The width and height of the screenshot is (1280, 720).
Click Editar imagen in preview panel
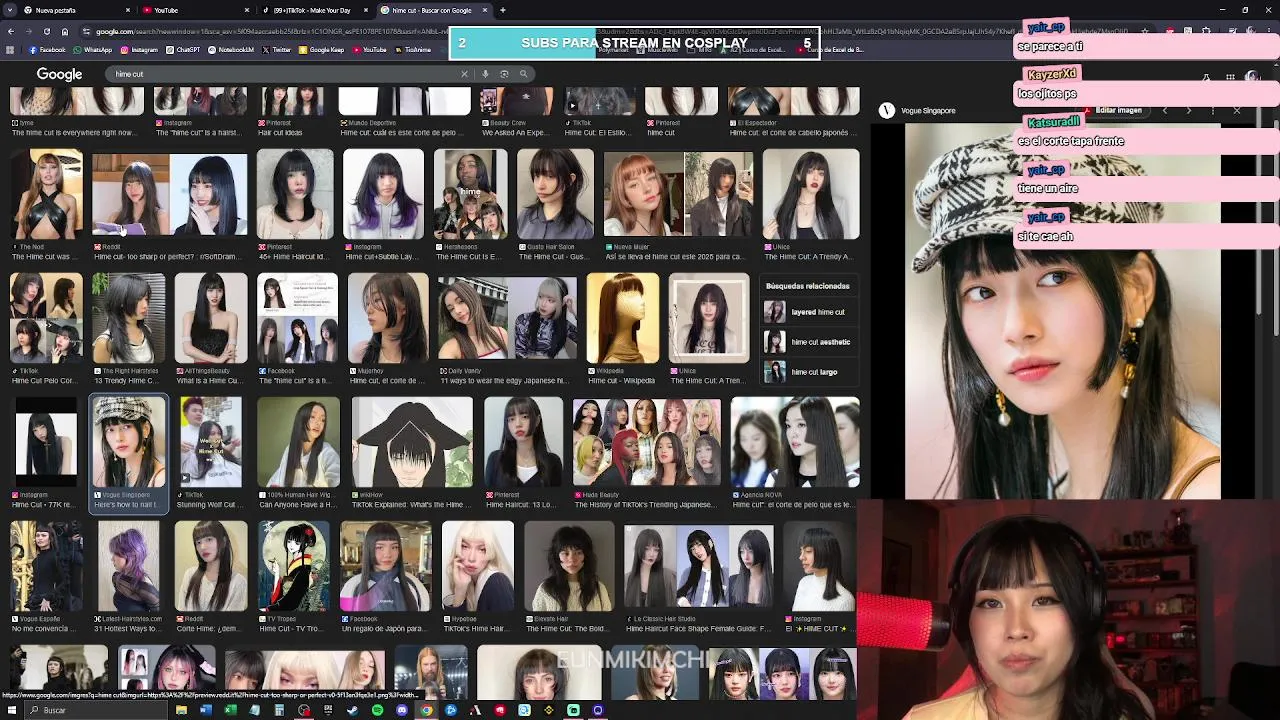tap(1112, 110)
